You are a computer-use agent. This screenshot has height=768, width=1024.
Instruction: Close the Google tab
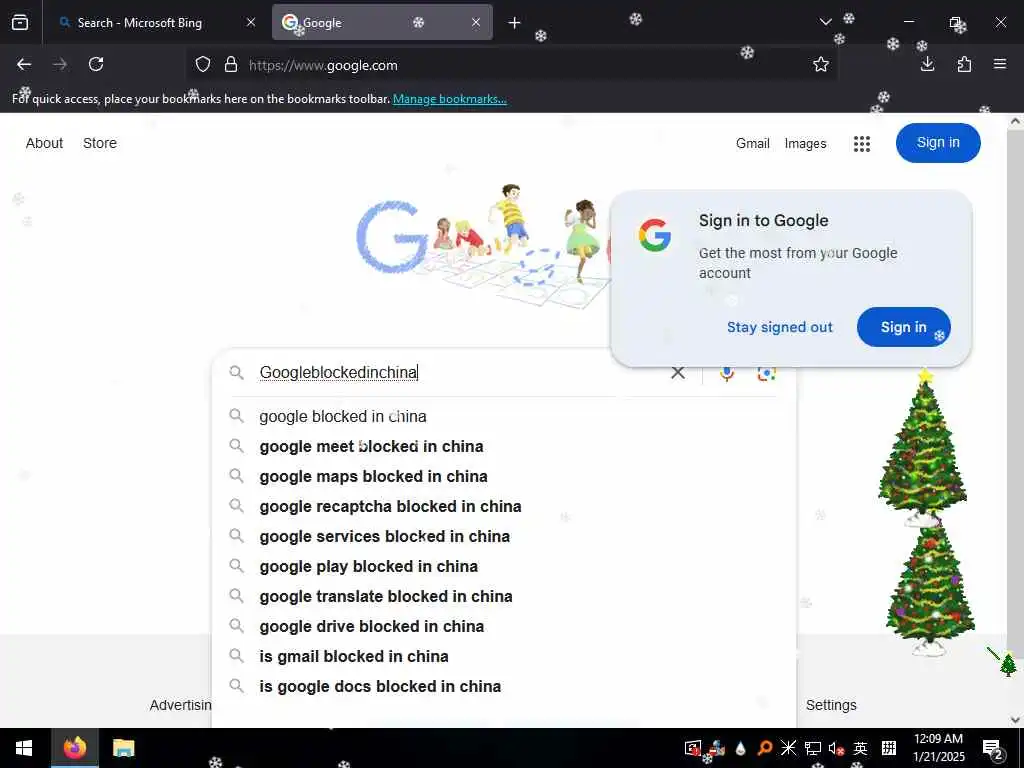click(x=476, y=22)
